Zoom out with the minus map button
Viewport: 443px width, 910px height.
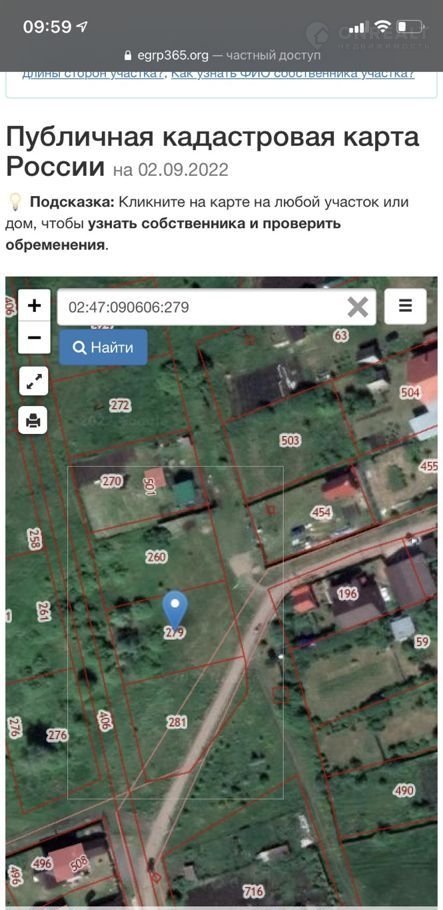click(x=34, y=338)
